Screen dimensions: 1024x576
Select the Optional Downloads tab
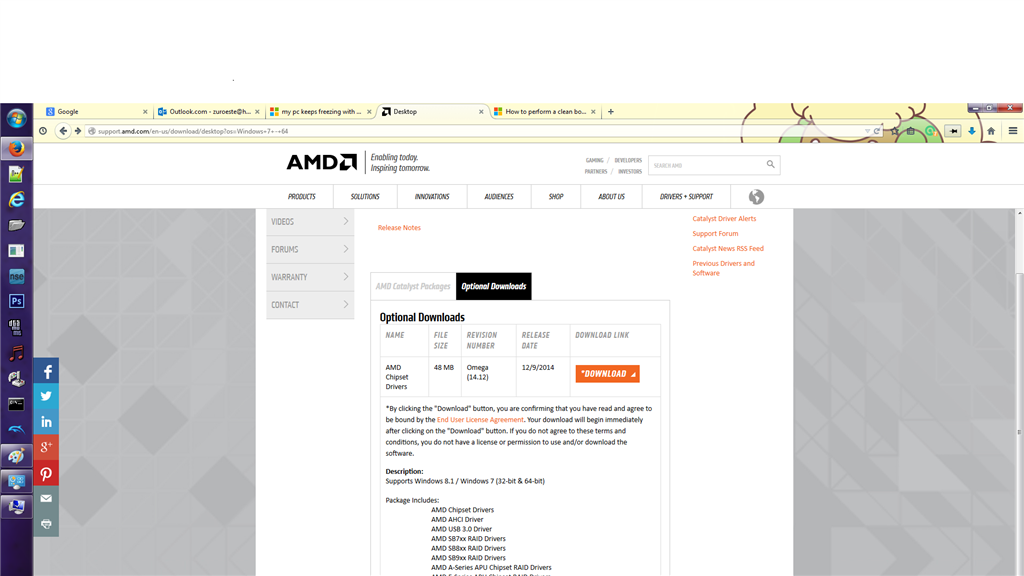[x=494, y=286]
